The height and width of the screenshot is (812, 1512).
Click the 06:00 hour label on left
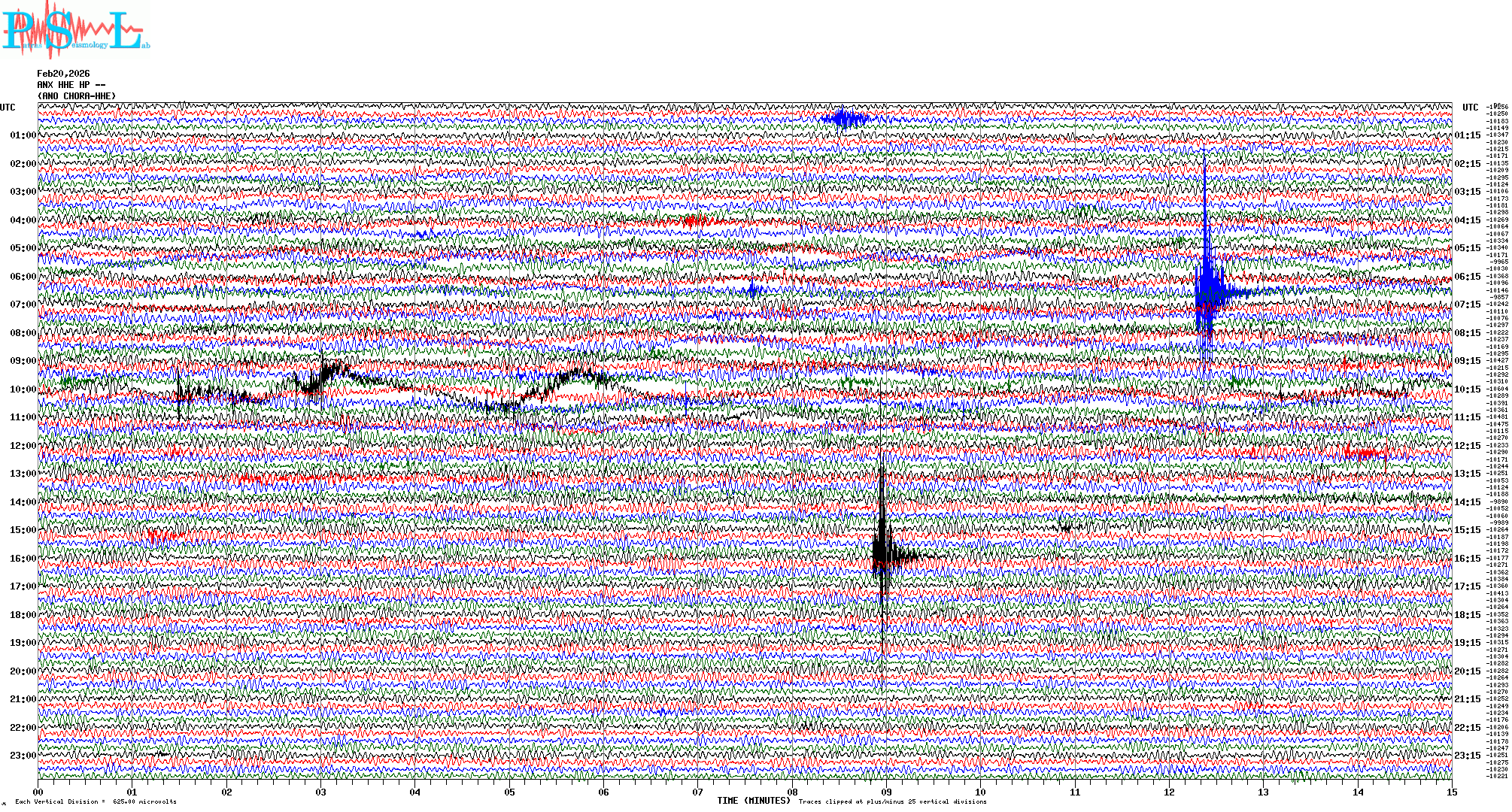23,277
